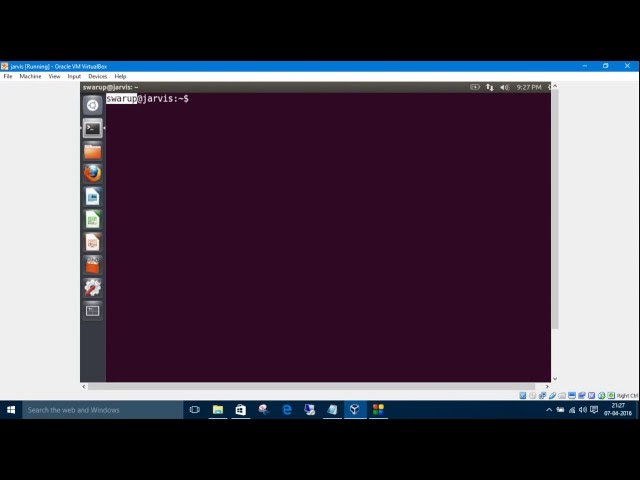Click VirtualBox keyboard capture green arrow icon
This screenshot has width=640, height=480.
(611, 395)
